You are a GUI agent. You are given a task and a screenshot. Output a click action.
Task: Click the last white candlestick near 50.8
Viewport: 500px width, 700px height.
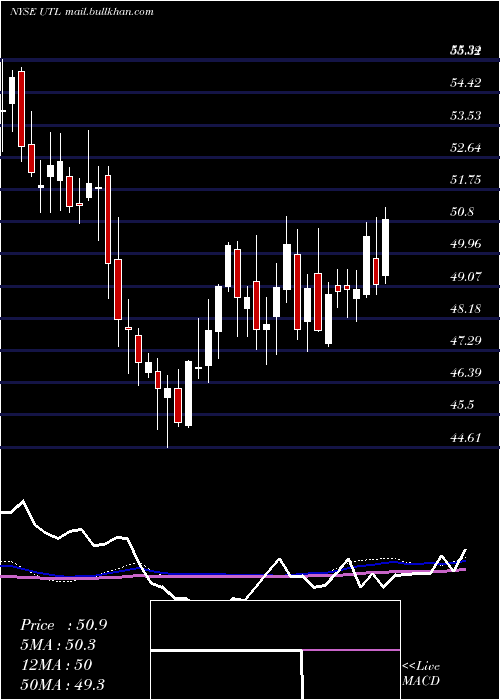pyautogui.click(x=385, y=246)
